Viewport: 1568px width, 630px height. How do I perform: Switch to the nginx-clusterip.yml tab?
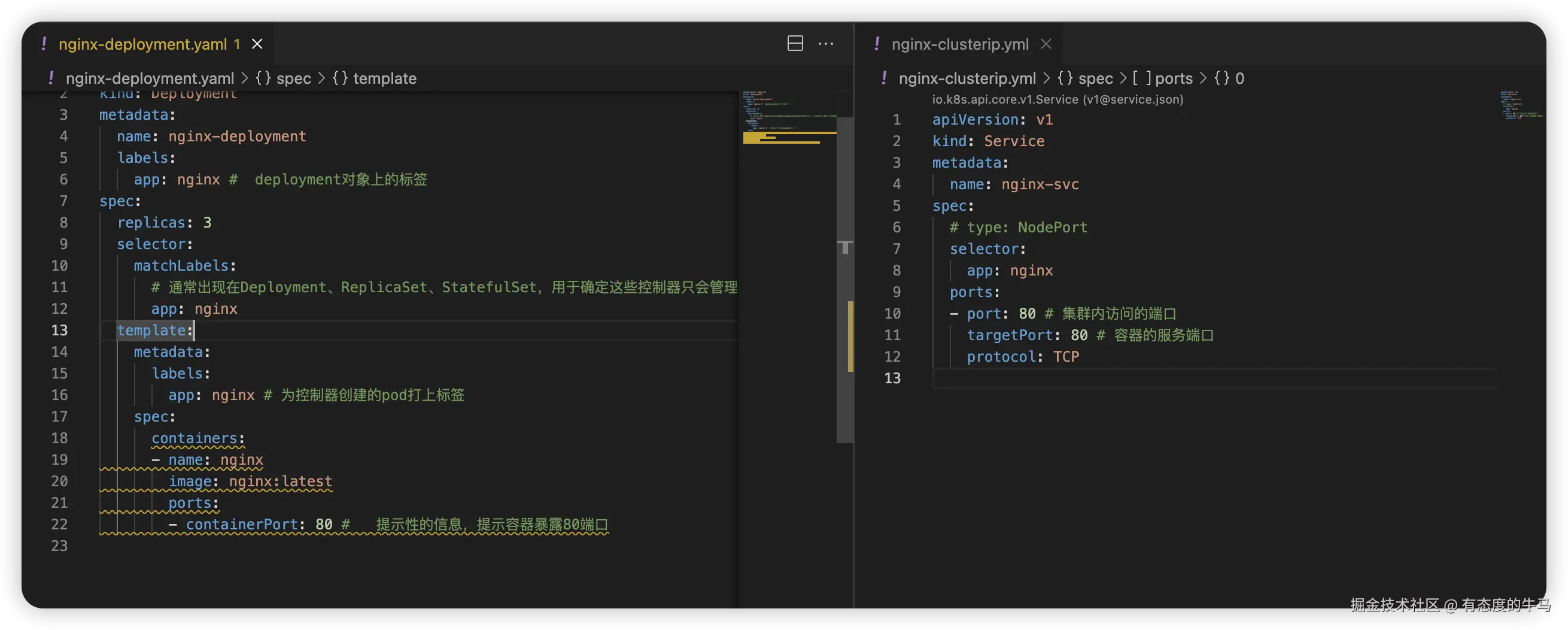click(959, 44)
